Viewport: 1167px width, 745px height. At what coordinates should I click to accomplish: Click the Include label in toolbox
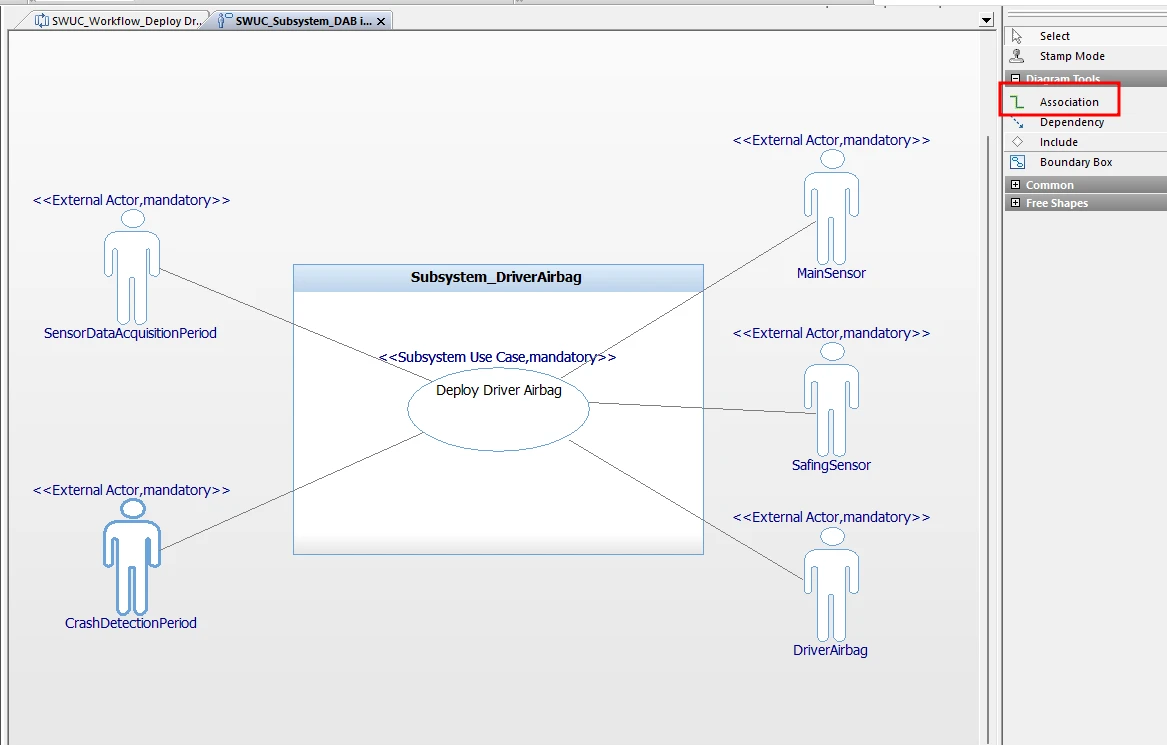point(1058,142)
